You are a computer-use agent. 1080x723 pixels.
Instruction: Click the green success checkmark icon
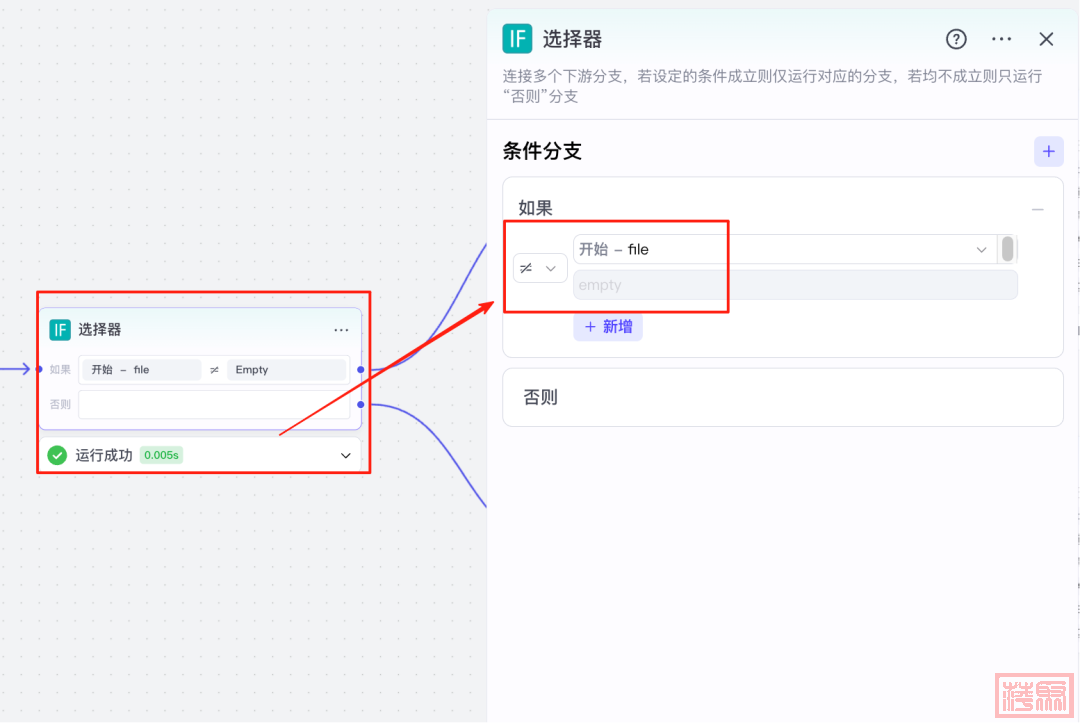pos(57,455)
